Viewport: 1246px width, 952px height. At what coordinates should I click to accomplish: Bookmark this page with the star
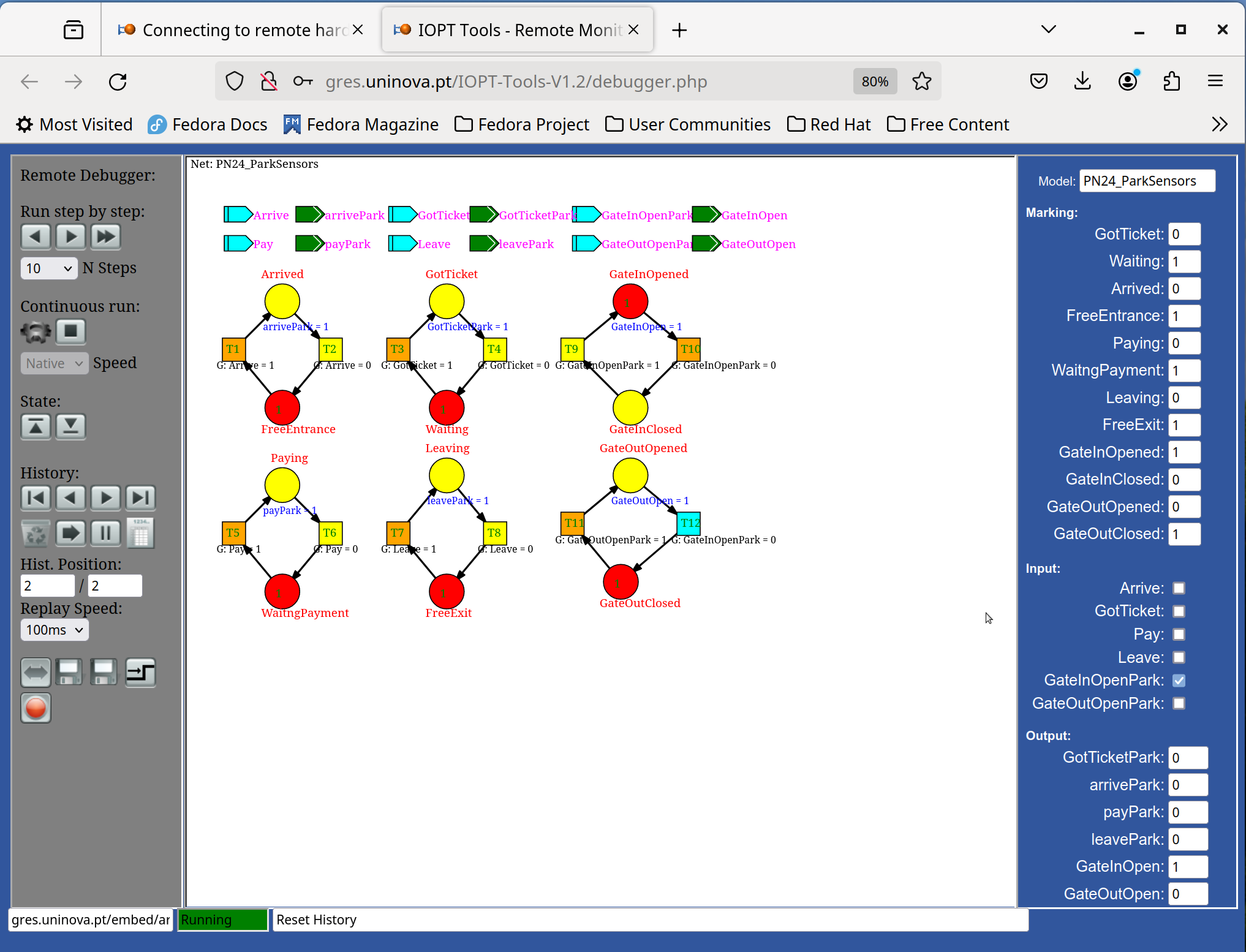[x=922, y=81]
